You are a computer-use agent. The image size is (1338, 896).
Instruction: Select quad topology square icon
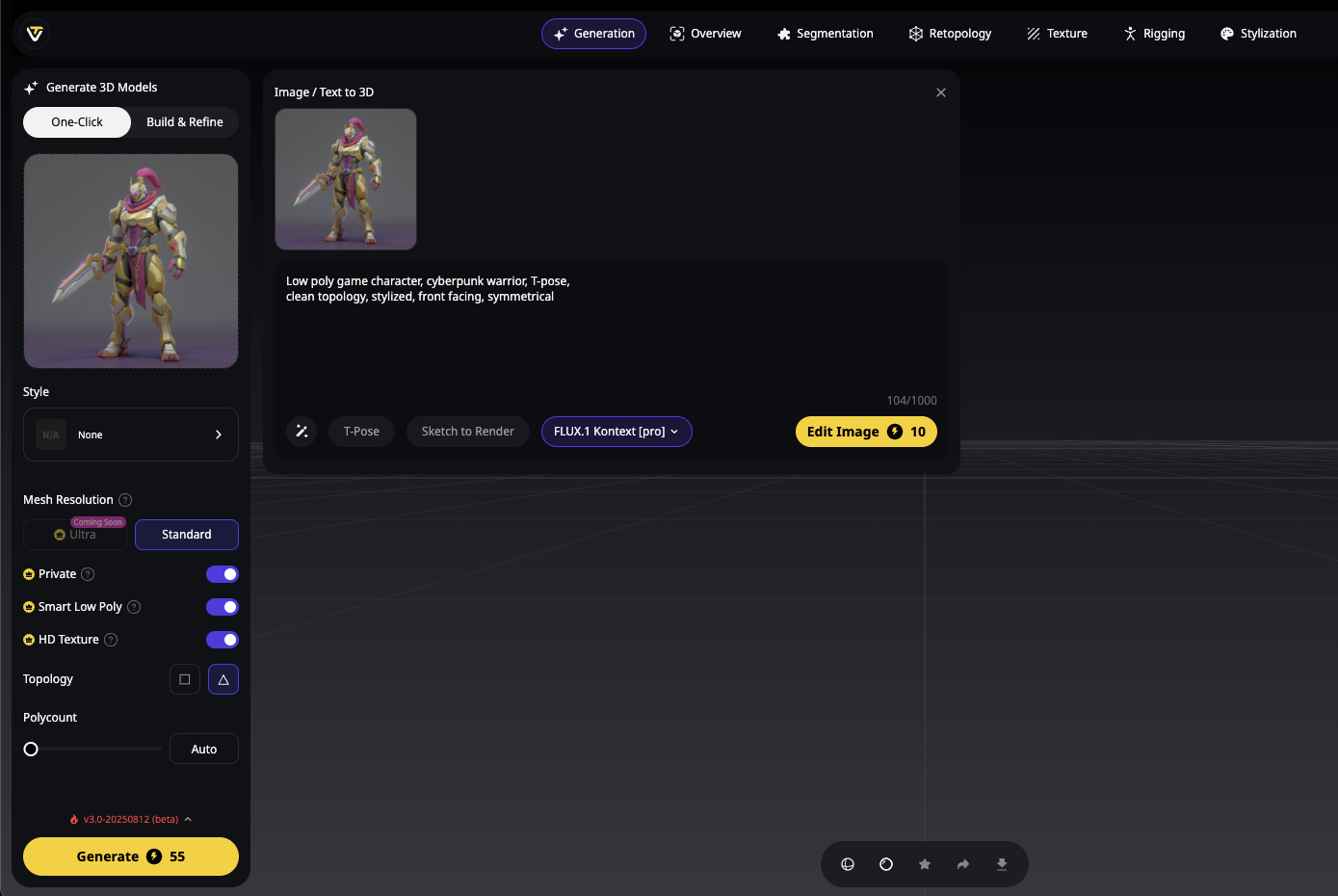click(185, 679)
